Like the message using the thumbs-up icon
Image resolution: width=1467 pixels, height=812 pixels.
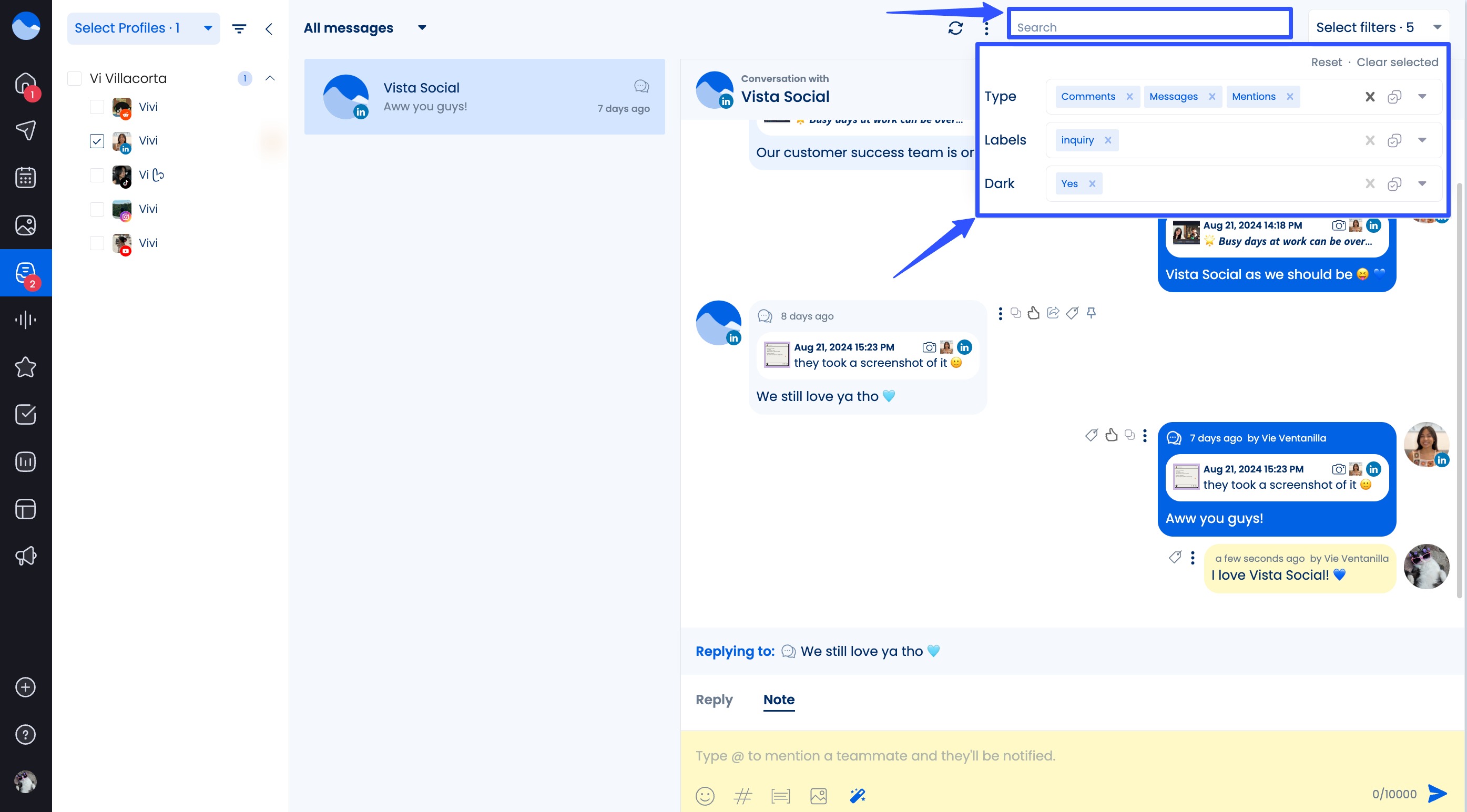coord(1034,313)
